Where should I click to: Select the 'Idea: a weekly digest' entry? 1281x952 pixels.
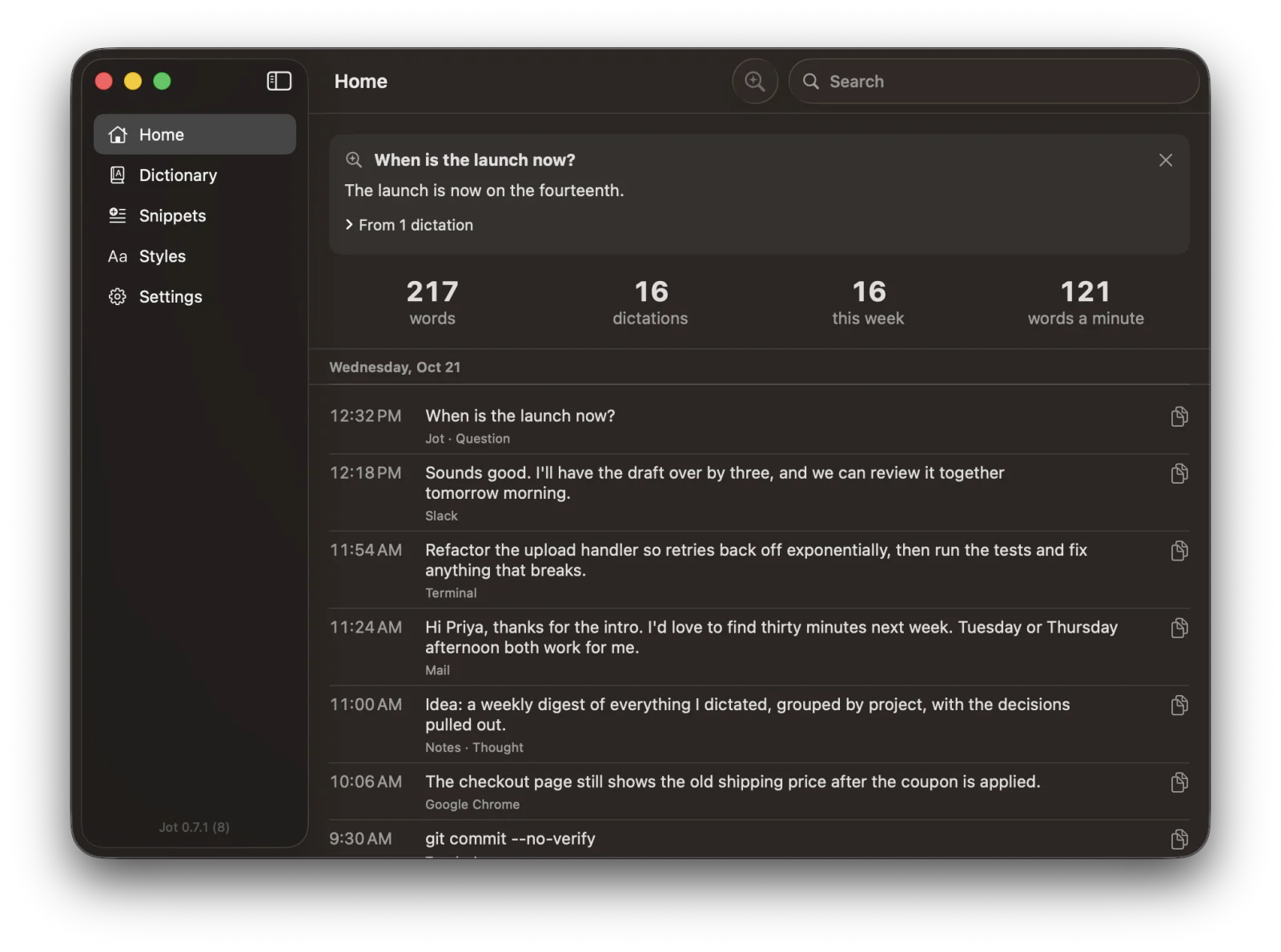click(759, 725)
